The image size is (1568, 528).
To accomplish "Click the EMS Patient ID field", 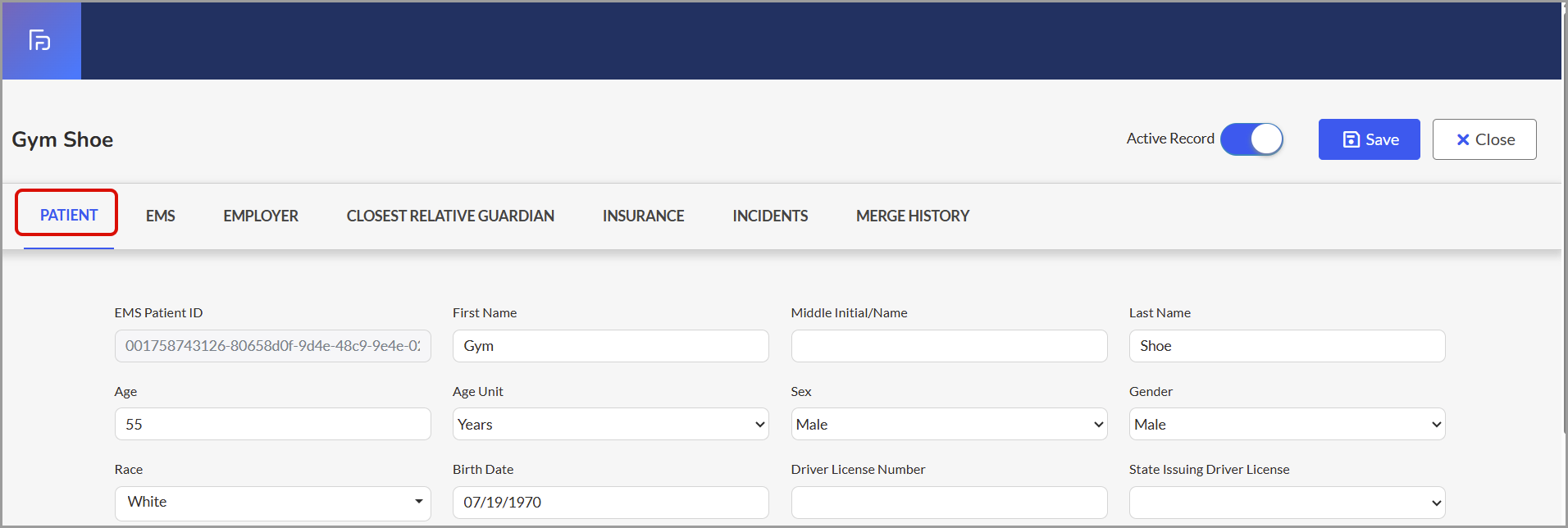I will pyautogui.click(x=273, y=346).
